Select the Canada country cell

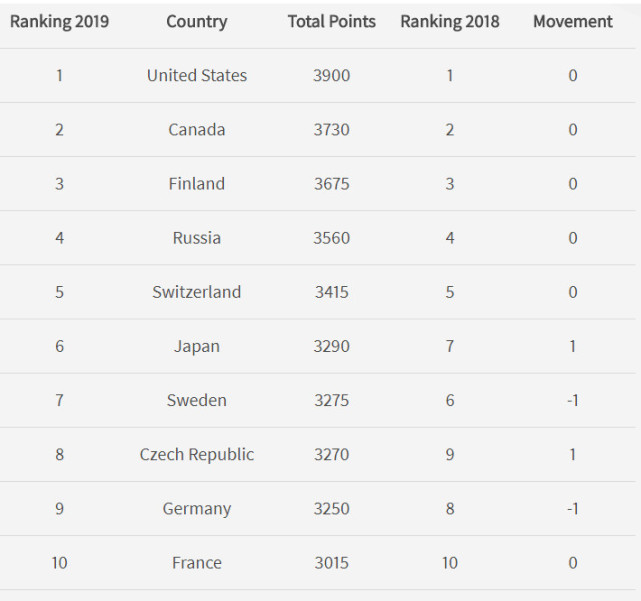pyautogui.click(x=197, y=129)
